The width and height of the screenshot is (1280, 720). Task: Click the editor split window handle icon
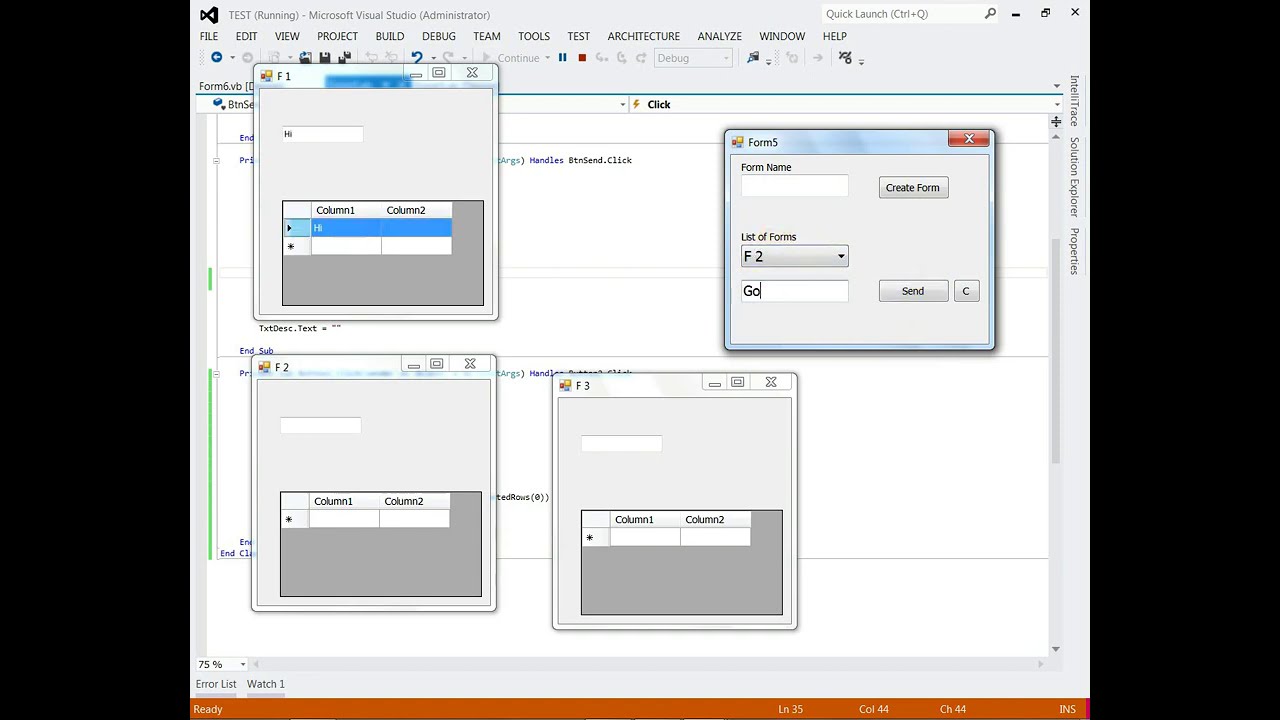pos(1056,122)
